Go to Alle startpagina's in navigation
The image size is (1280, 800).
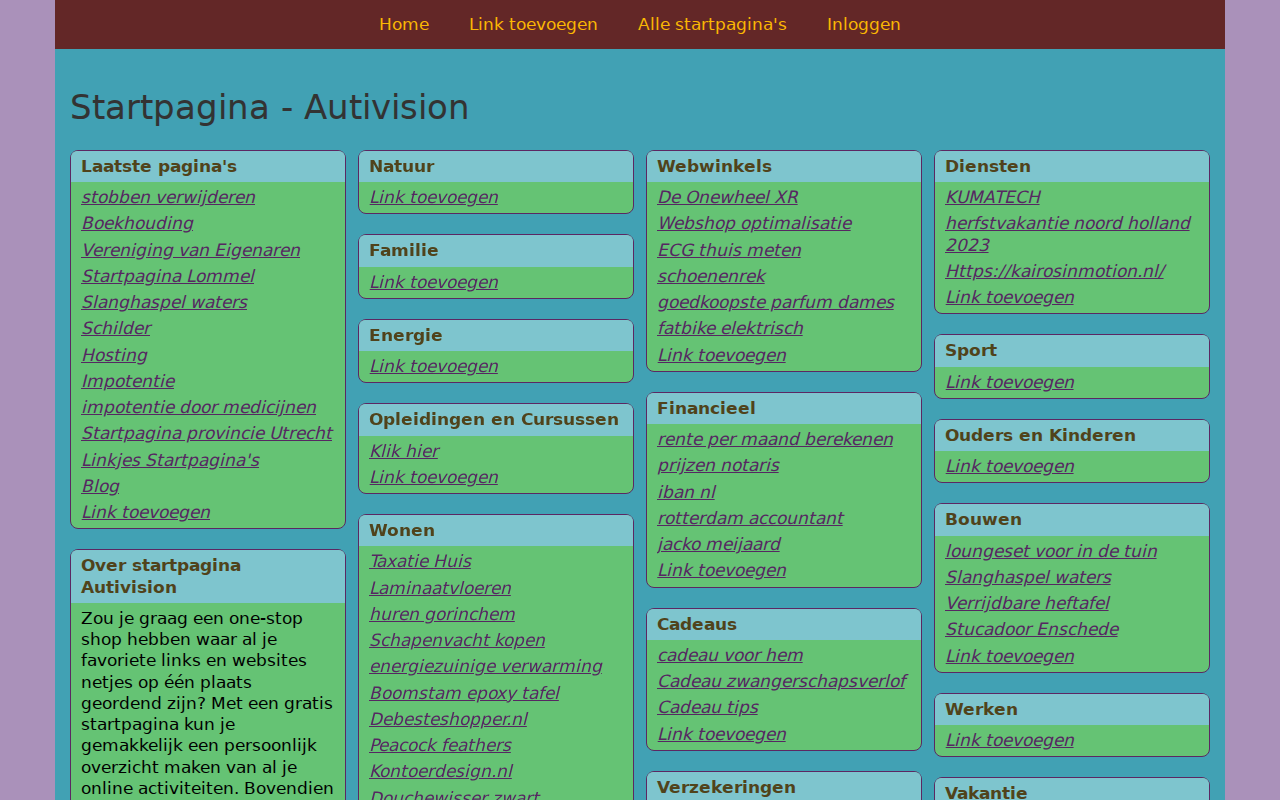(712, 24)
